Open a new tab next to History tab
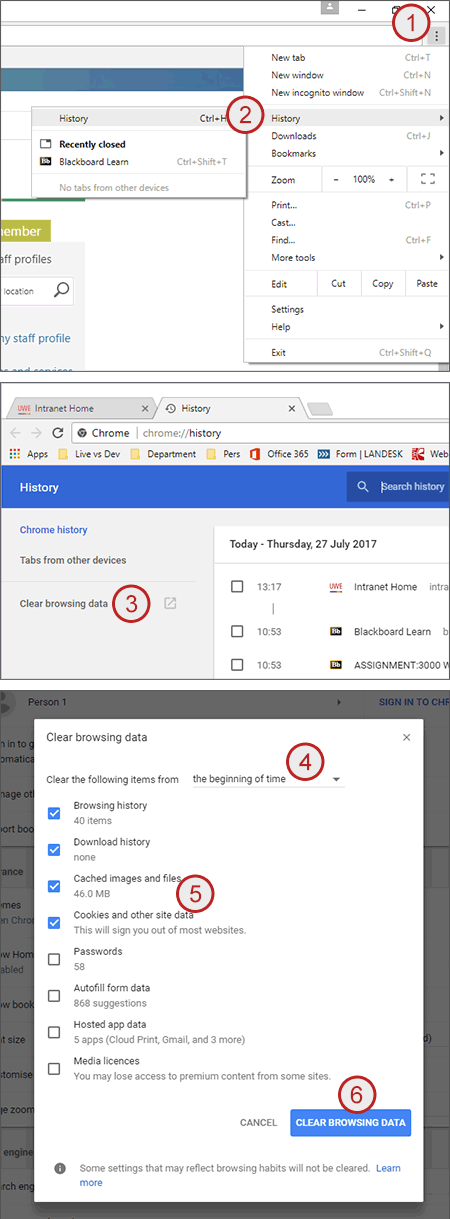The height and width of the screenshot is (1219, 450). pos(320,409)
